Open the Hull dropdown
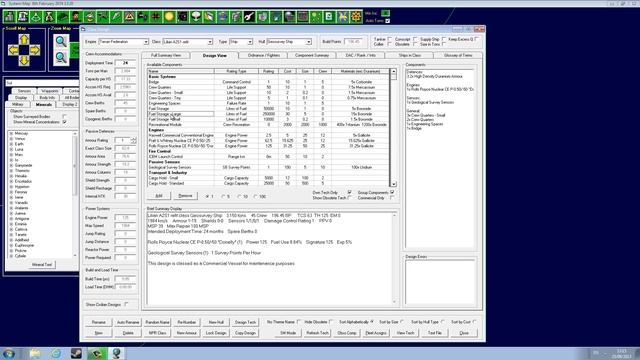640x360 pixels. 309,42
